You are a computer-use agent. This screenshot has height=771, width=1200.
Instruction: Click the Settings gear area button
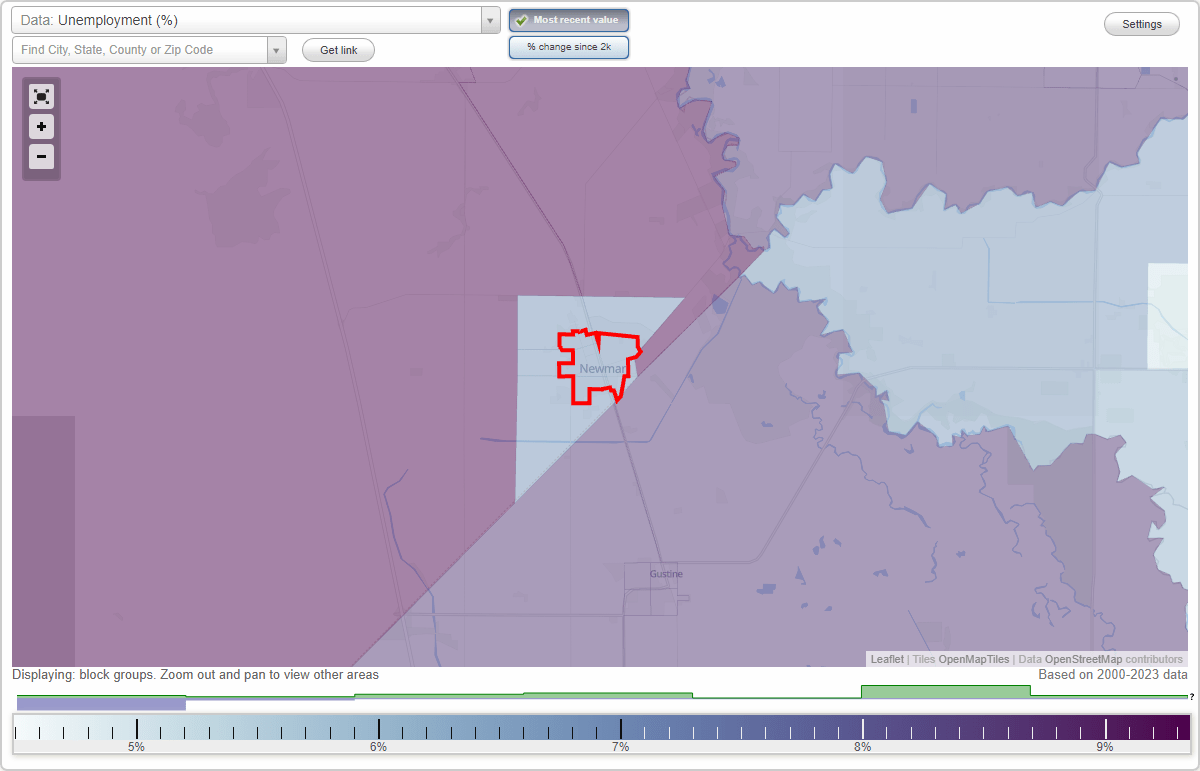click(x=1141, y=23)
